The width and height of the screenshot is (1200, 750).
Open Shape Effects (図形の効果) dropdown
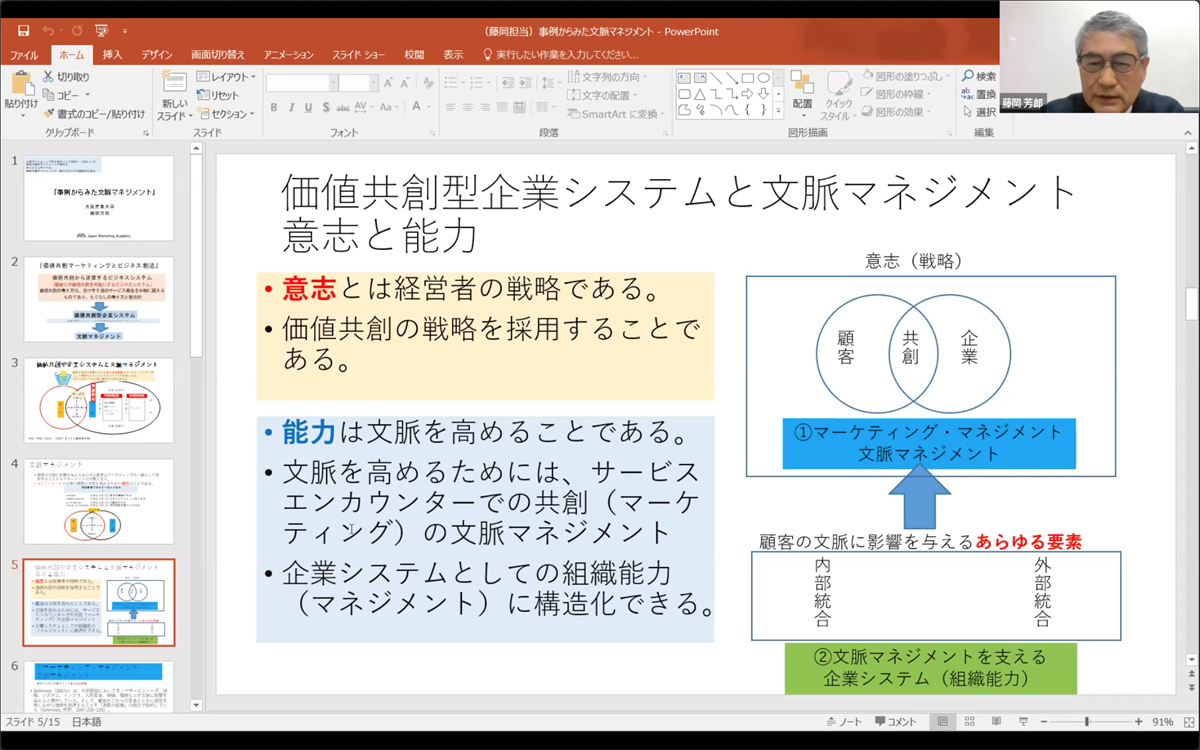[896, 112]
